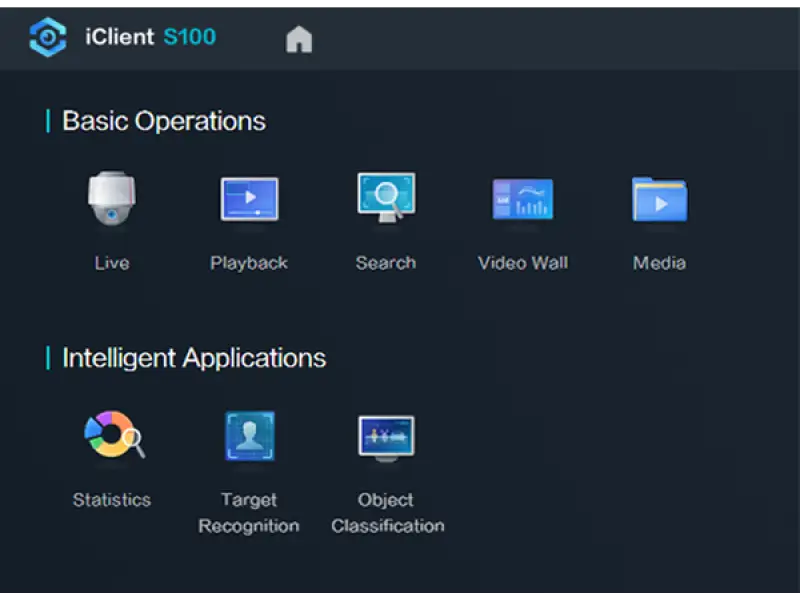This screenshot has width=800, height=600.
Task: Open the Media folder icon
Action: [660, 199]
